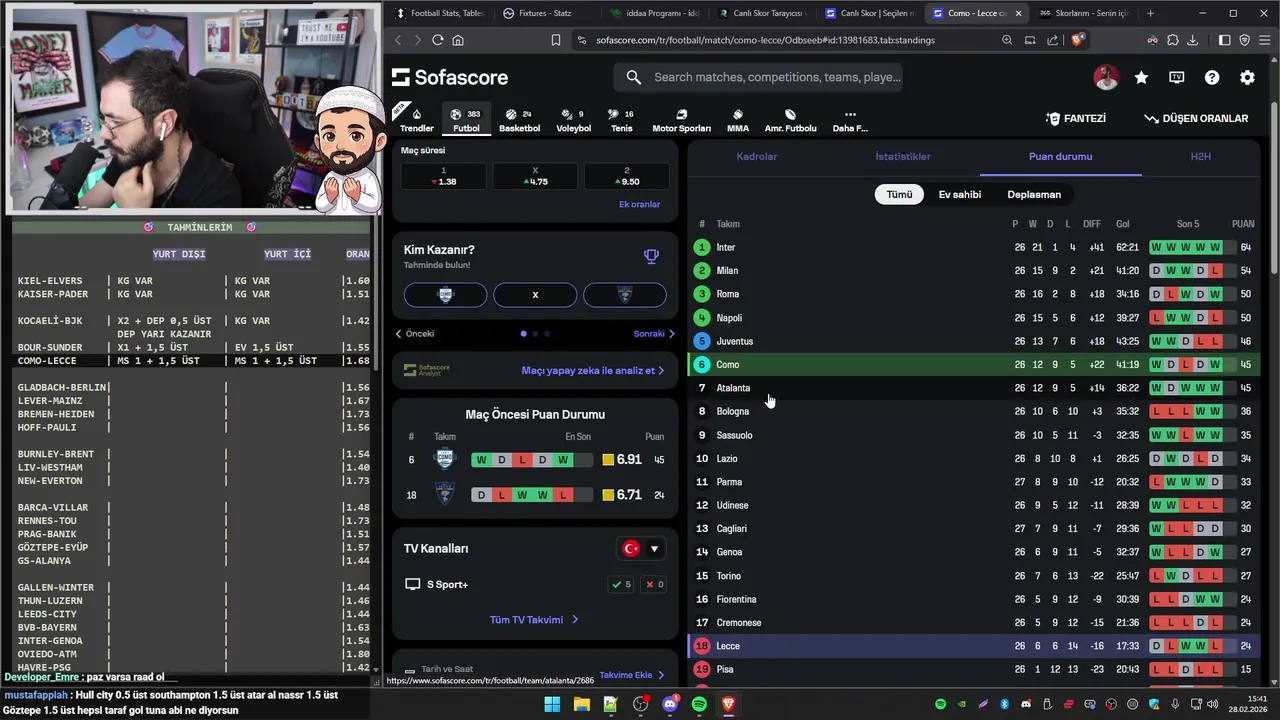Image resolution: width=1280 pixels, height=720 pixels.
Task: Select the Tümü standings filter
Action: point(899,194)
